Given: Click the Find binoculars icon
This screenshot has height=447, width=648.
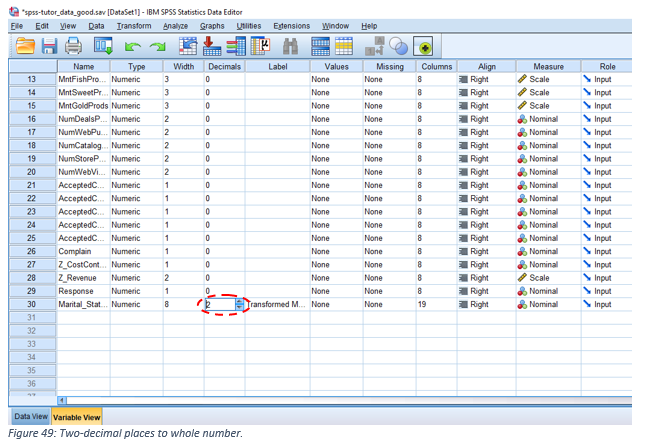Looking at the screenshot, I should point(291,46).
